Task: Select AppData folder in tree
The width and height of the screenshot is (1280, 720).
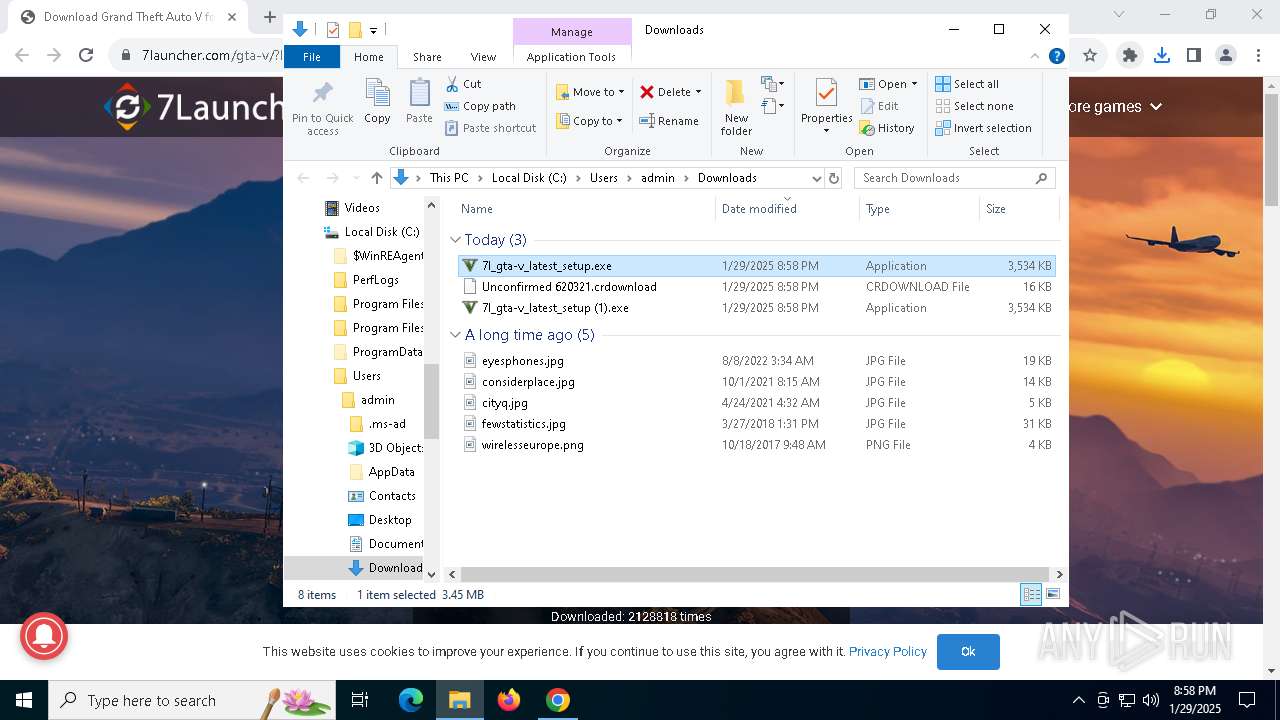Action: pos(382,472)
